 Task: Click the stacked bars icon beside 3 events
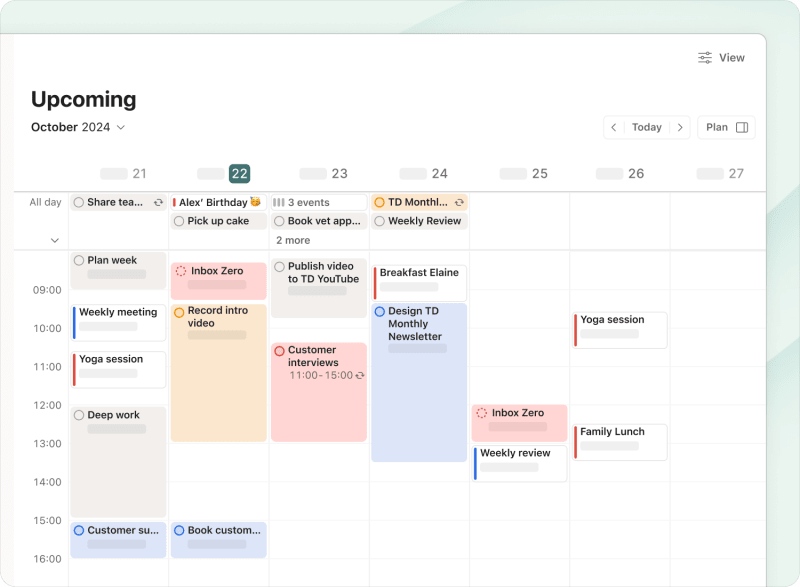(x=280, y=201)
